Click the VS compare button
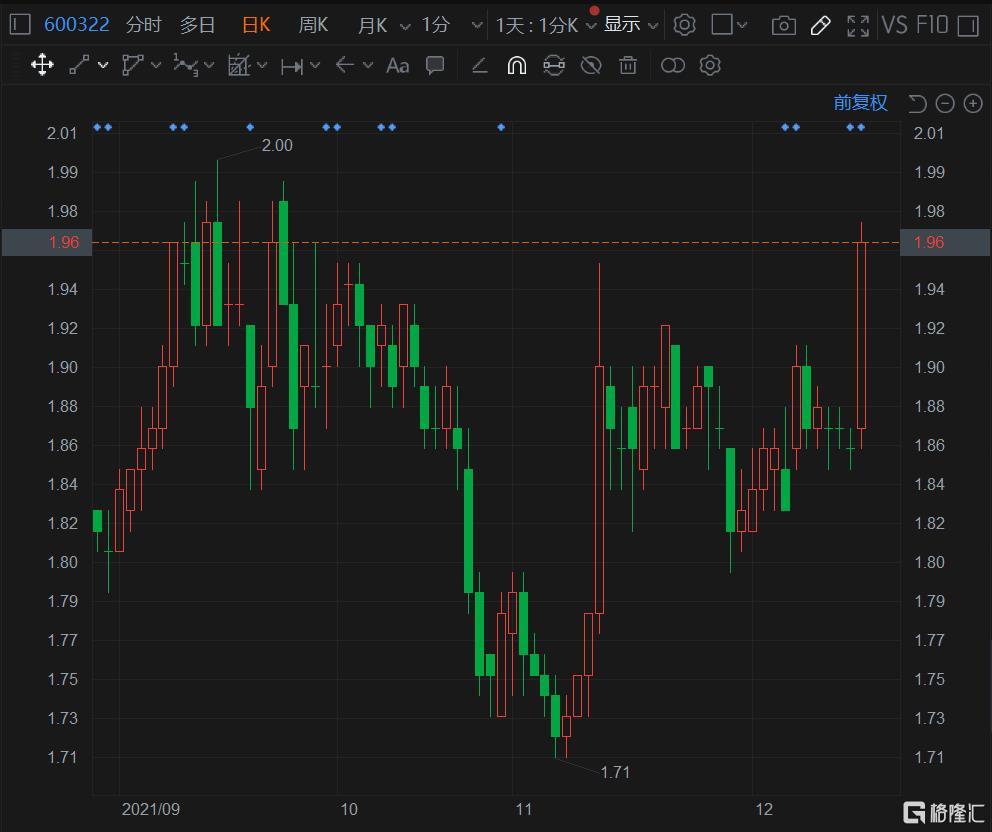Image resolution: width=992 pixels, height=832 pixels. pyautogui.click(x=895, y=25)
